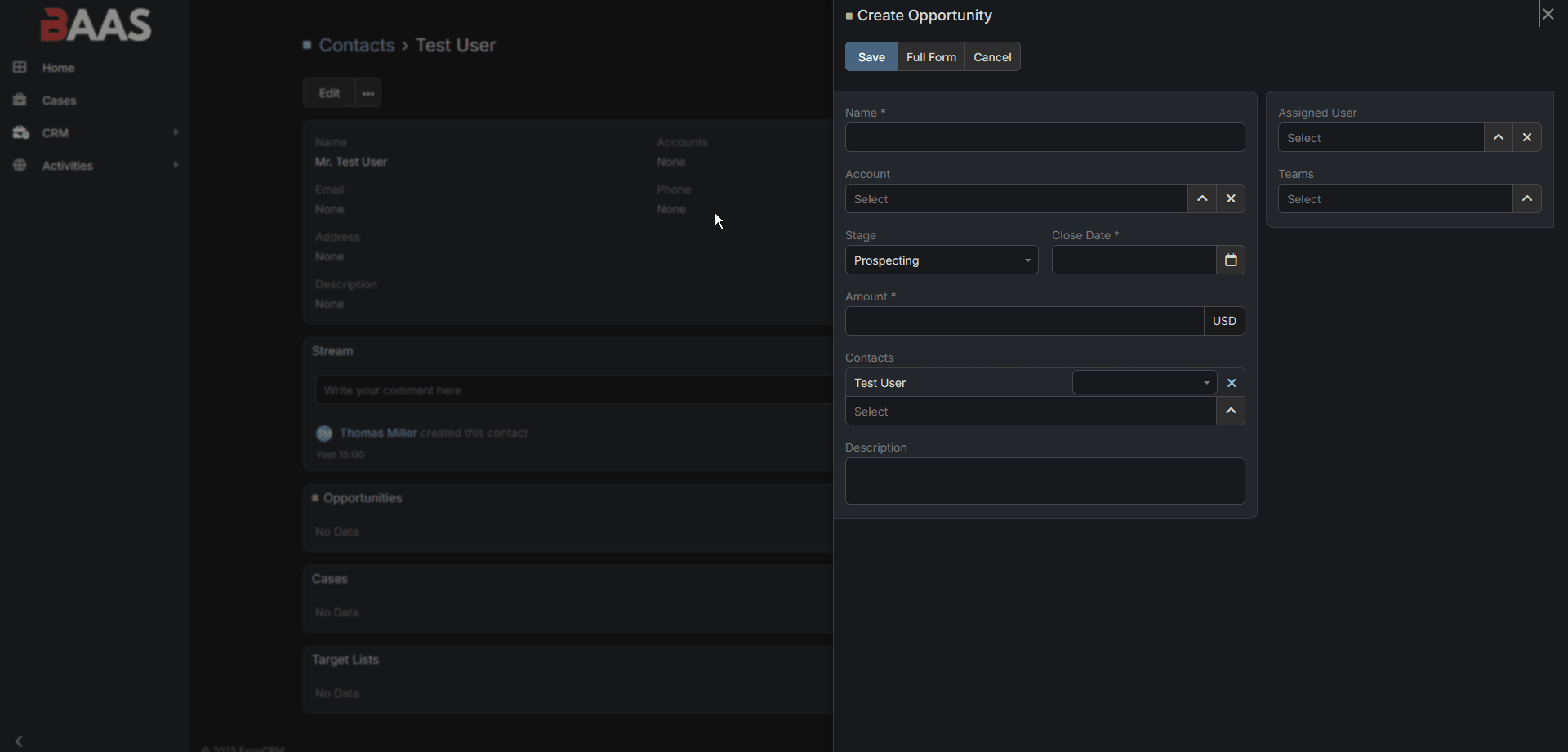Image resolution: width=1568 pixels, height=752 pixels.
Task: Open the Full Form view
Action: tap(931, 56)
